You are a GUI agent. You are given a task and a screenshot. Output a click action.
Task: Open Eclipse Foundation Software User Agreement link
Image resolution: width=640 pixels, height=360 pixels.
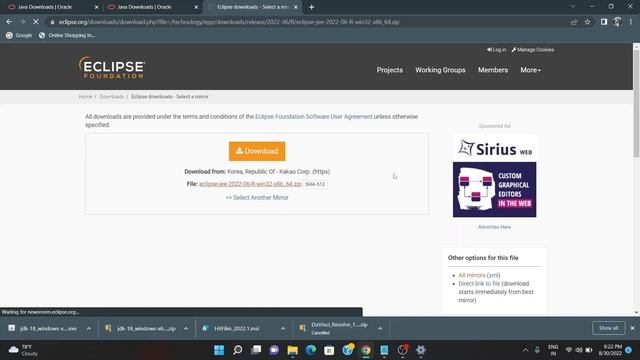point(313,117)
